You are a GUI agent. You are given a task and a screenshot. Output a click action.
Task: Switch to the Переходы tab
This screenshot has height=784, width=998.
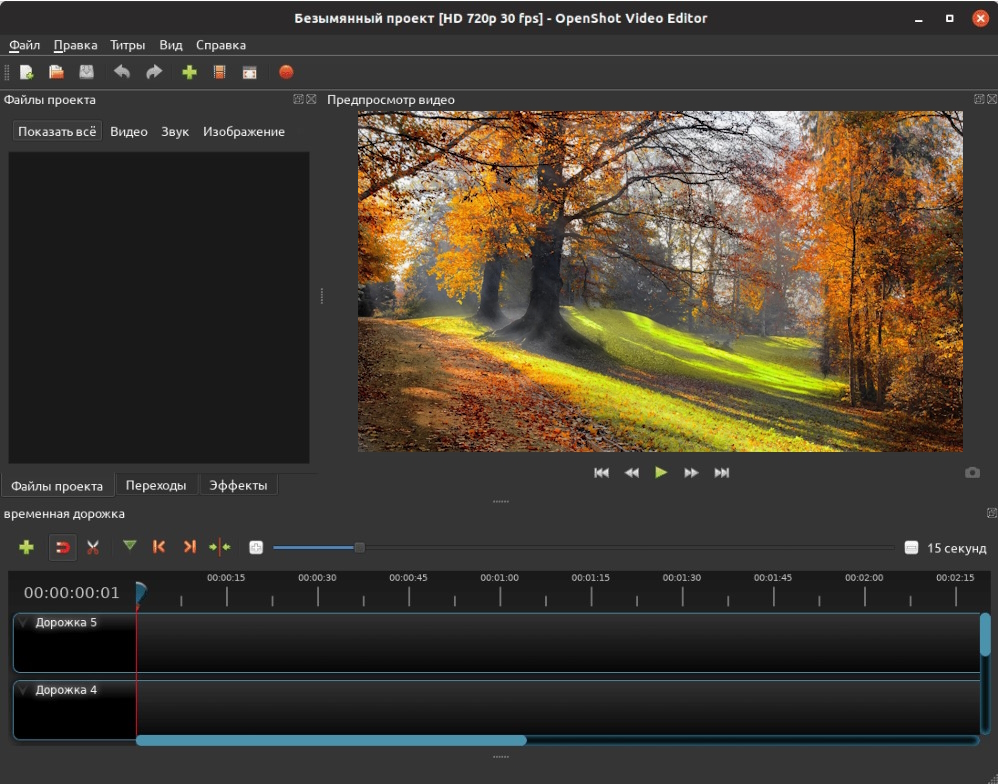156,485
